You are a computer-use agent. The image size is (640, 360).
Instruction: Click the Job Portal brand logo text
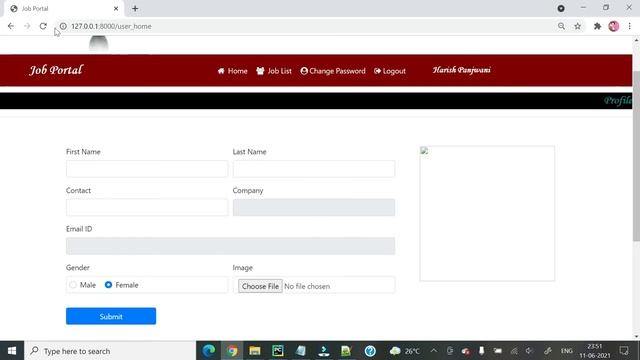pyautogui.click(x=56, y=70)
